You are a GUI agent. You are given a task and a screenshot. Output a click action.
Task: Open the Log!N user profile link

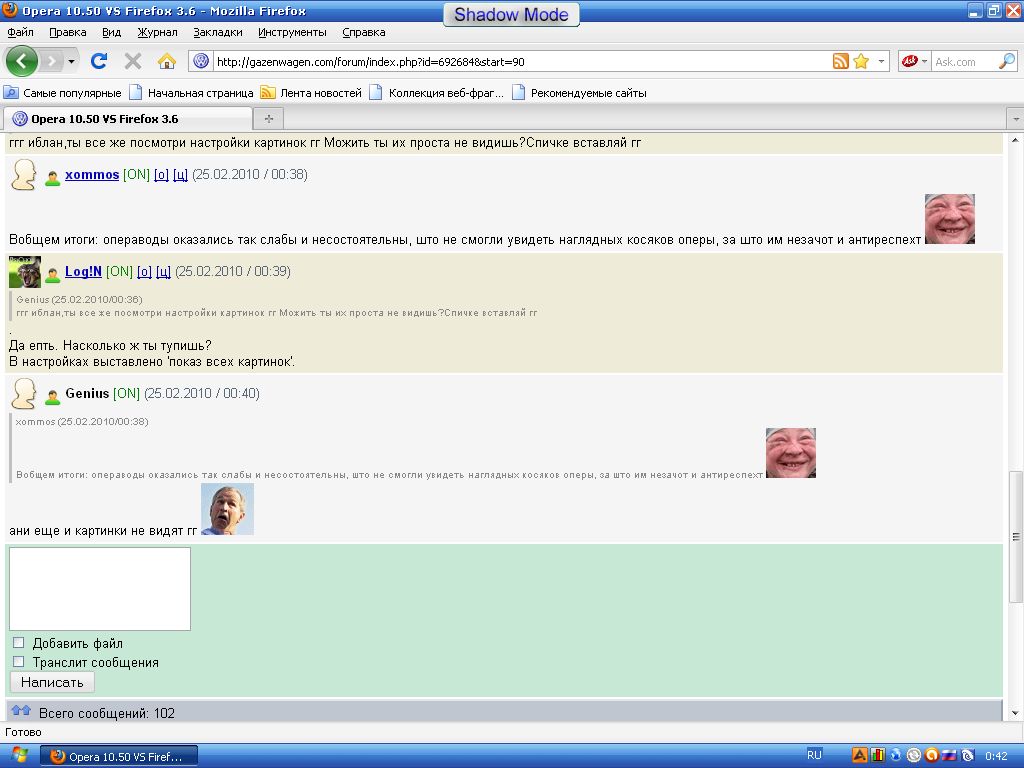tap(84, 272)
